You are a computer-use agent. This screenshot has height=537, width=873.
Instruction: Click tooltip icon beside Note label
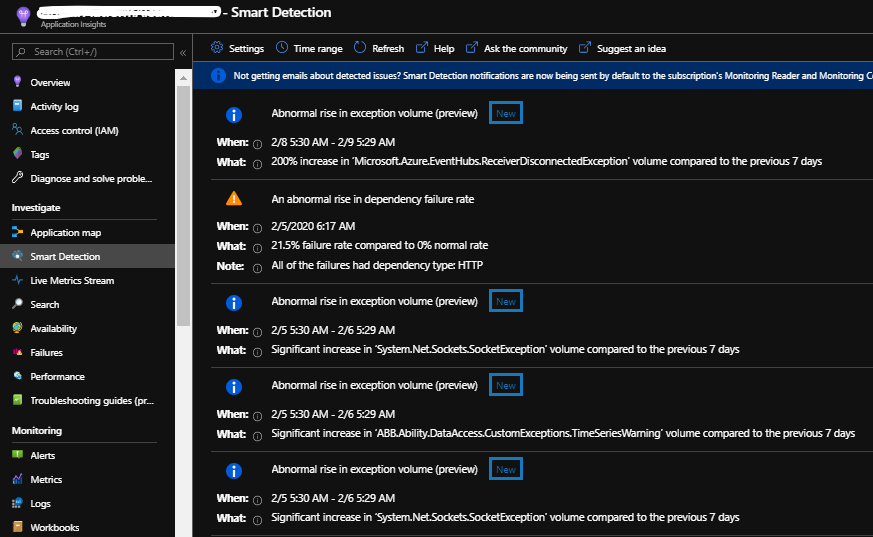coord(257,268)
